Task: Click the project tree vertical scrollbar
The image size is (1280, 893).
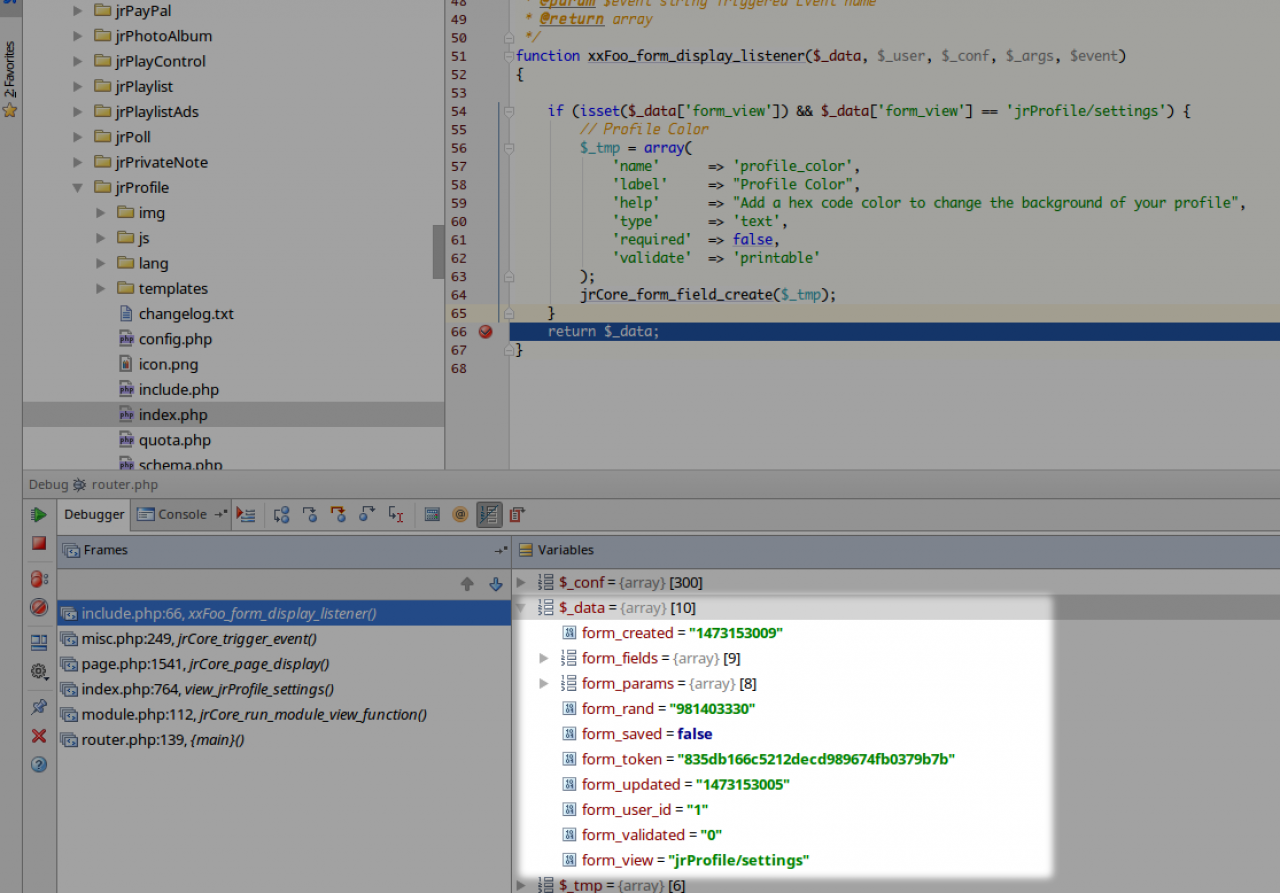Action: [438, 250]
